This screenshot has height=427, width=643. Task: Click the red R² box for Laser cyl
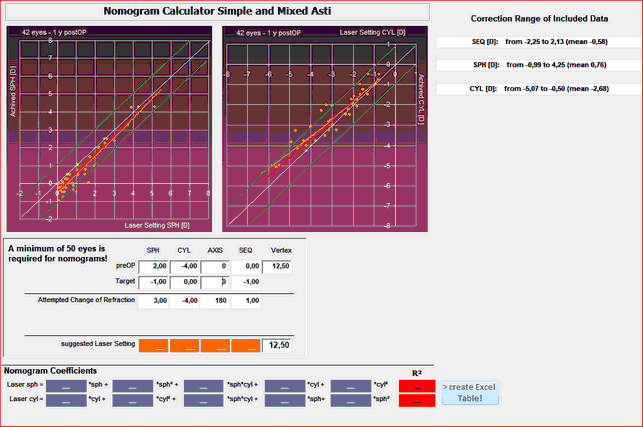click(416, 400)
